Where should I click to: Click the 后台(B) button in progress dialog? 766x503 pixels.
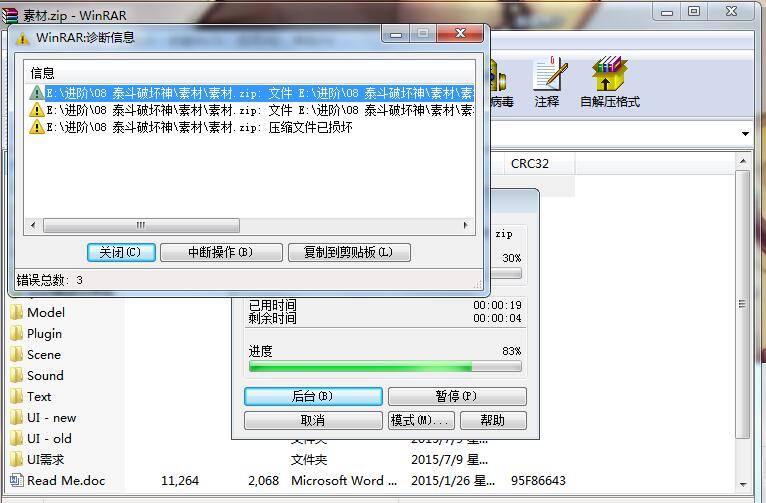pyautogui.click(x=313, y=396)
